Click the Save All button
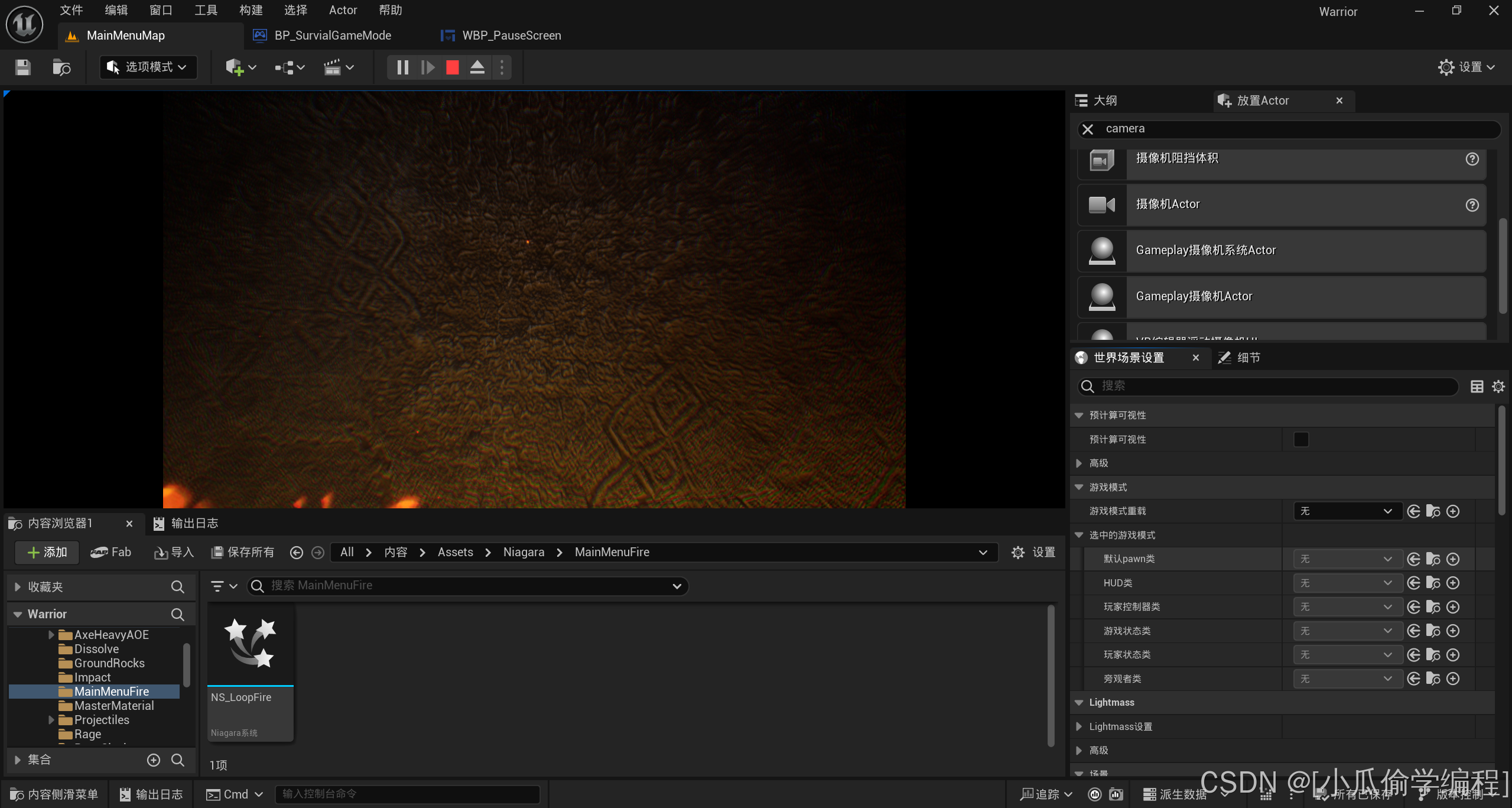Image resolution: width=1512 pixels, height=808 pixels. pyautogui.click(x=243, y=552)
